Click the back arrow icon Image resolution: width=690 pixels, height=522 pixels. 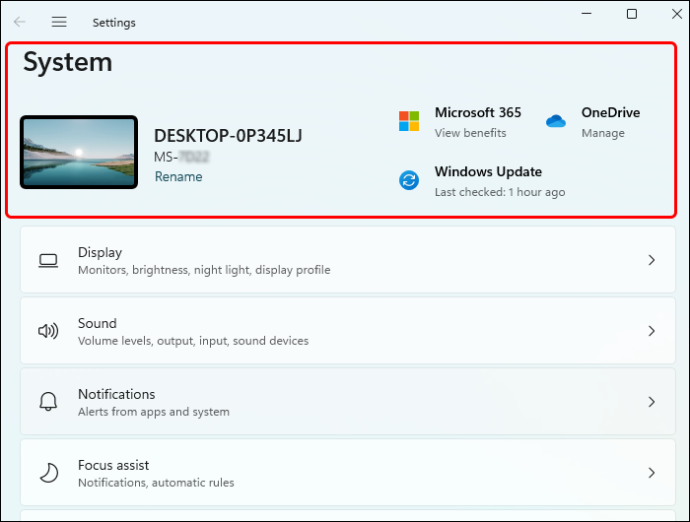pyautogui.click(x=20, y=22)
